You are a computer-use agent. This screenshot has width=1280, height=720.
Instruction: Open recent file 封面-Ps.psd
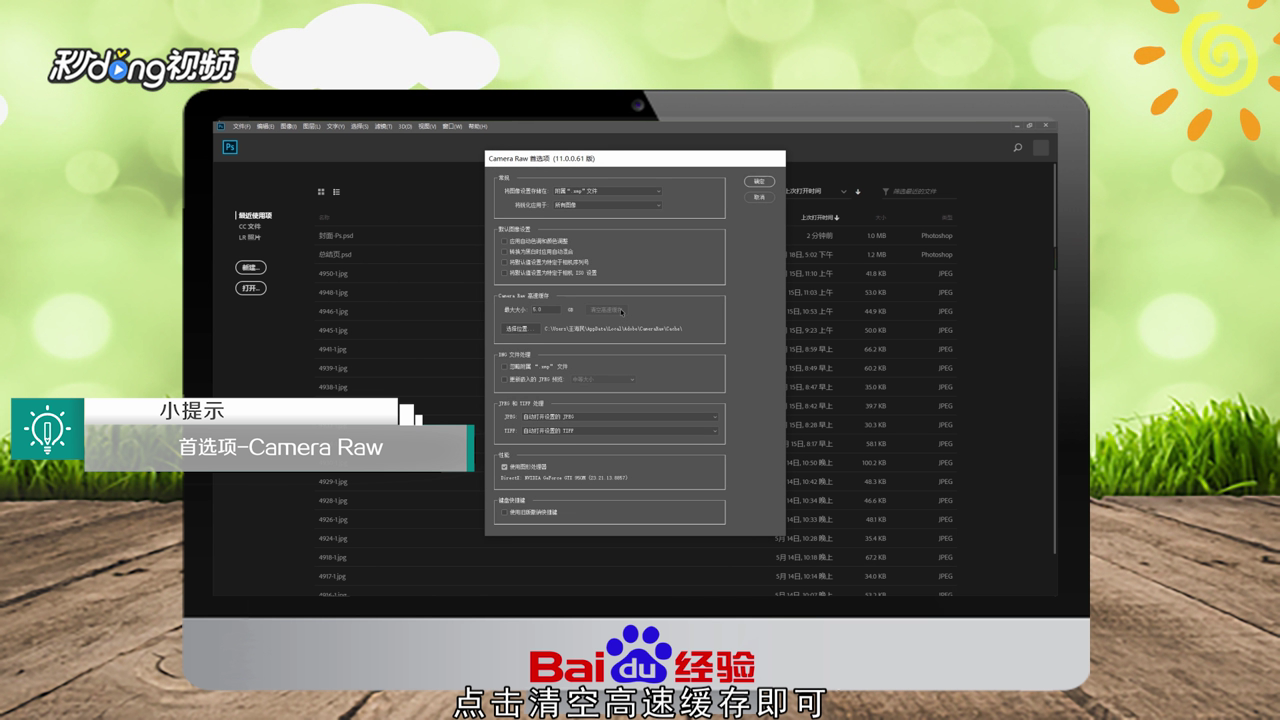click(336, 236)
